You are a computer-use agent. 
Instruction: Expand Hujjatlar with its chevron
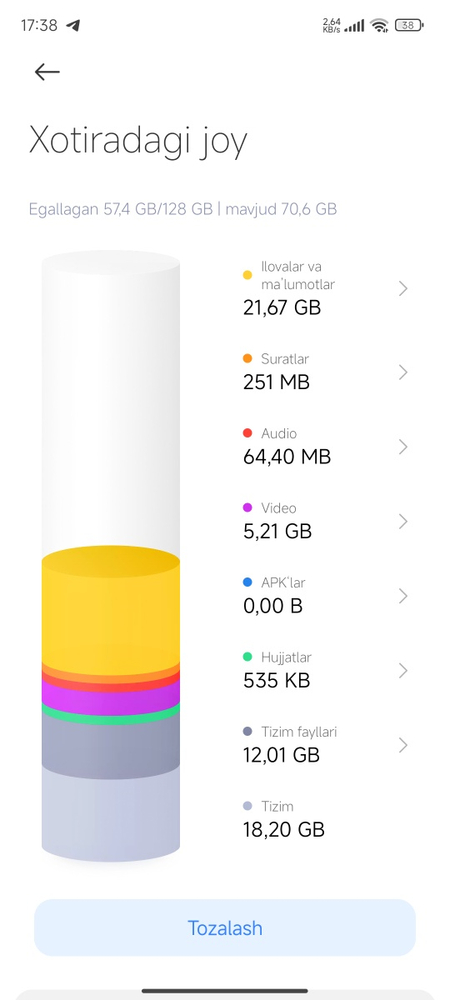click(403, 671)
